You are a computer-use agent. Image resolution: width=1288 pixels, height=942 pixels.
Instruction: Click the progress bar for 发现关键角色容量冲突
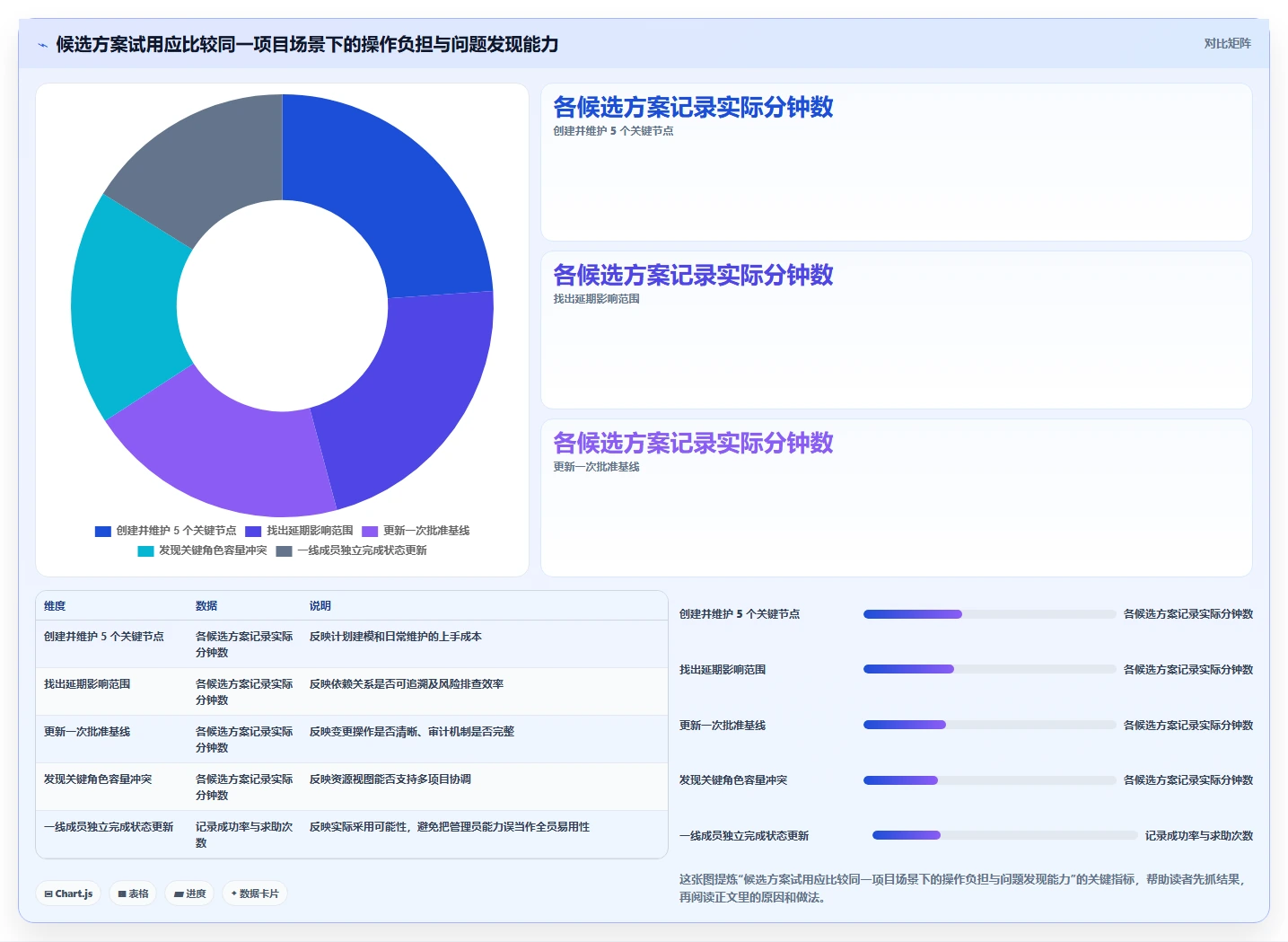tap(990, 780)
